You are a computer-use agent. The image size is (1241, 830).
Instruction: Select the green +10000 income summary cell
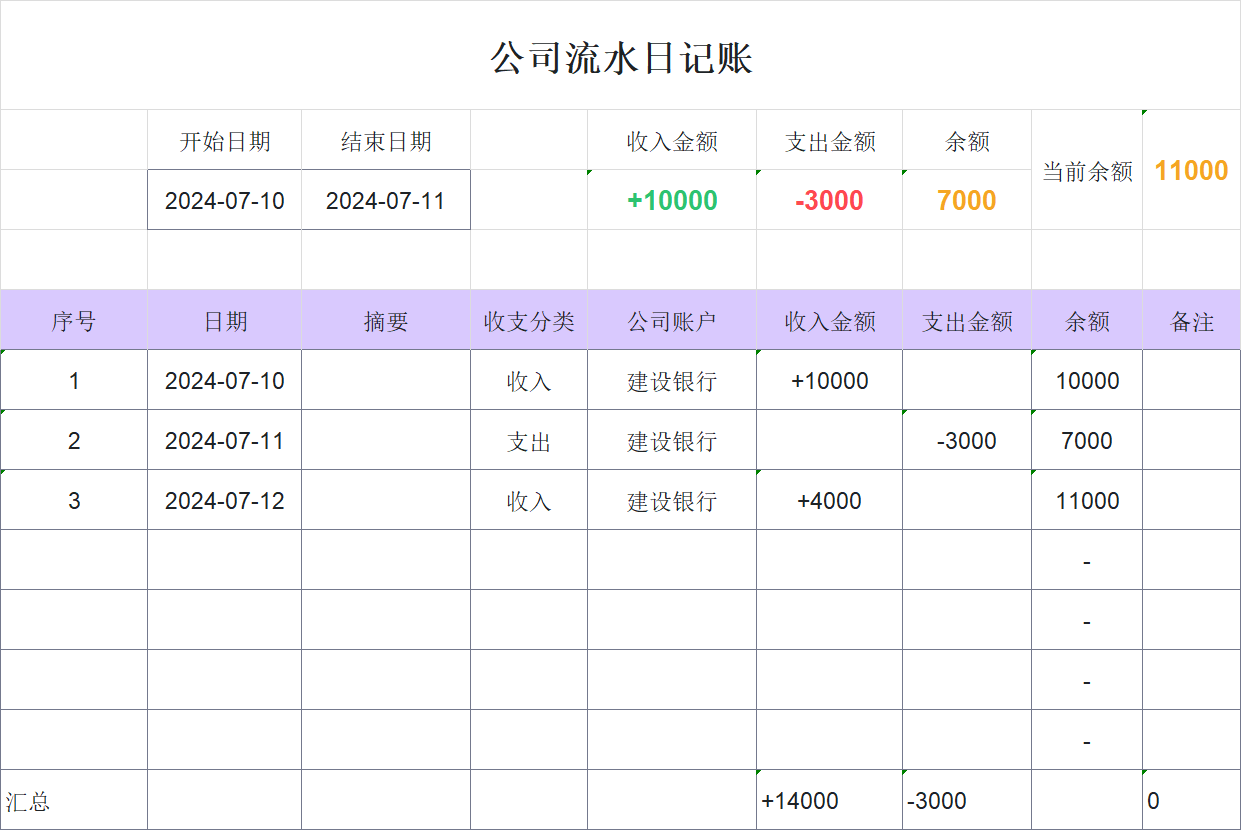point(670,200)
